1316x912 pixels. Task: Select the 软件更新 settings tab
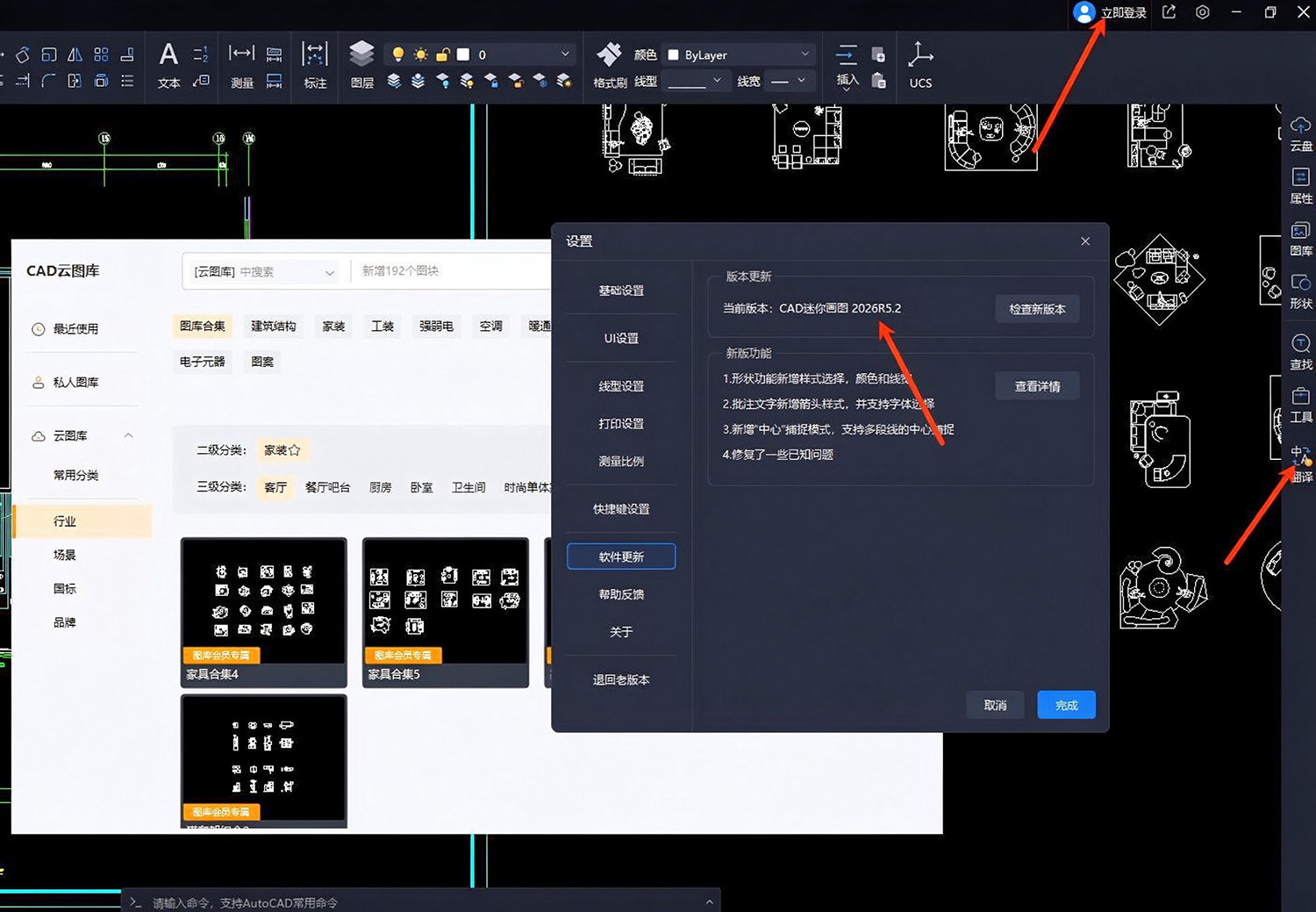(621, 557)
